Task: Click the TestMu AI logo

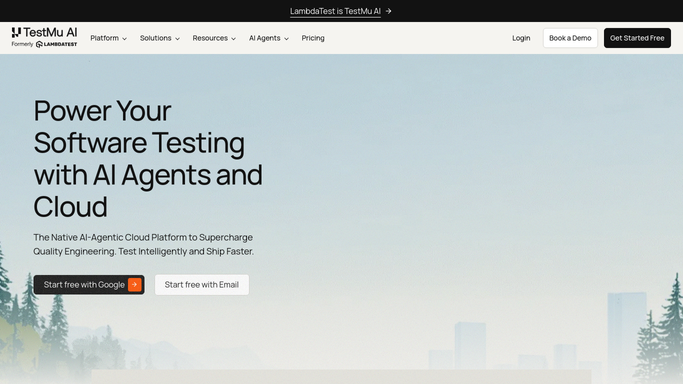Action: (x=44, y=33)
